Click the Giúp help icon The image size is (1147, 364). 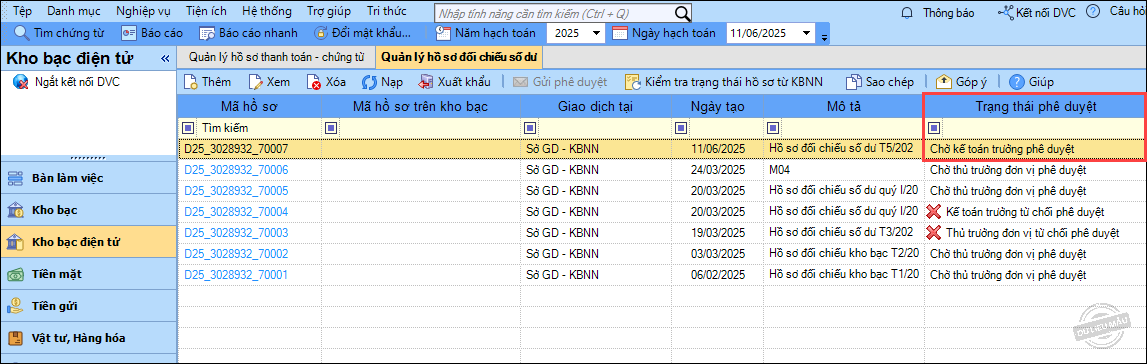tap(1017, 82)
